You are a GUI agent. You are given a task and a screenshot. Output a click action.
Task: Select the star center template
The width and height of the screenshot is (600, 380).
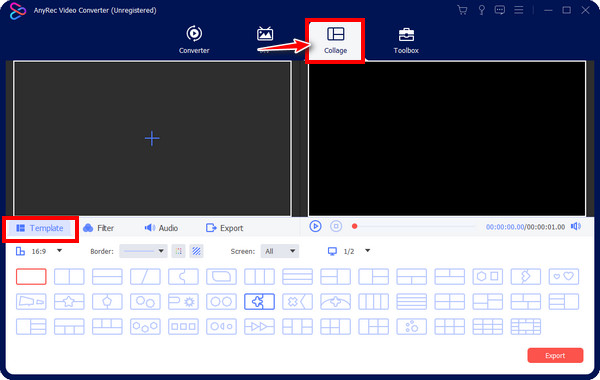pyautogui.click(x=69, y=302)
